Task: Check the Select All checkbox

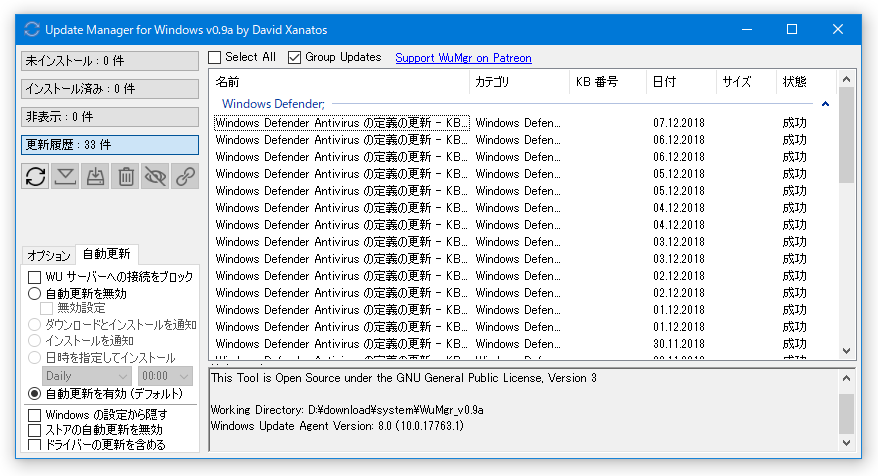Action: coord(215,58)
